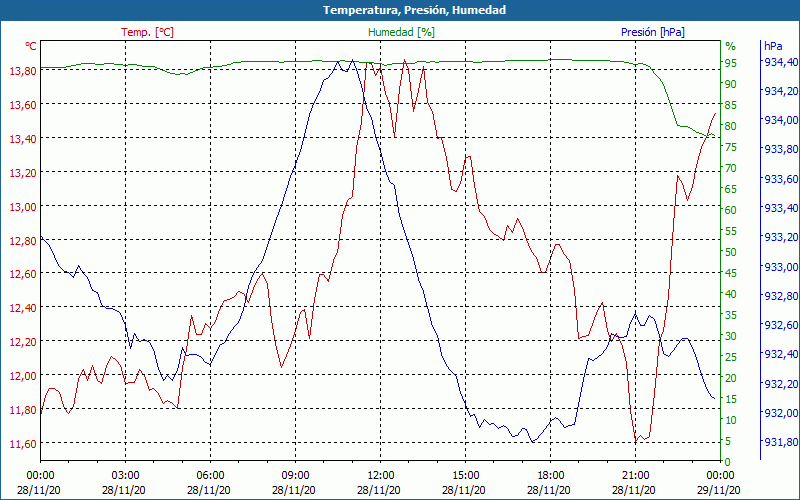Click the 09:00 time axis label
The width and height of the screenshot is (800, 500).
click(295, 476)
